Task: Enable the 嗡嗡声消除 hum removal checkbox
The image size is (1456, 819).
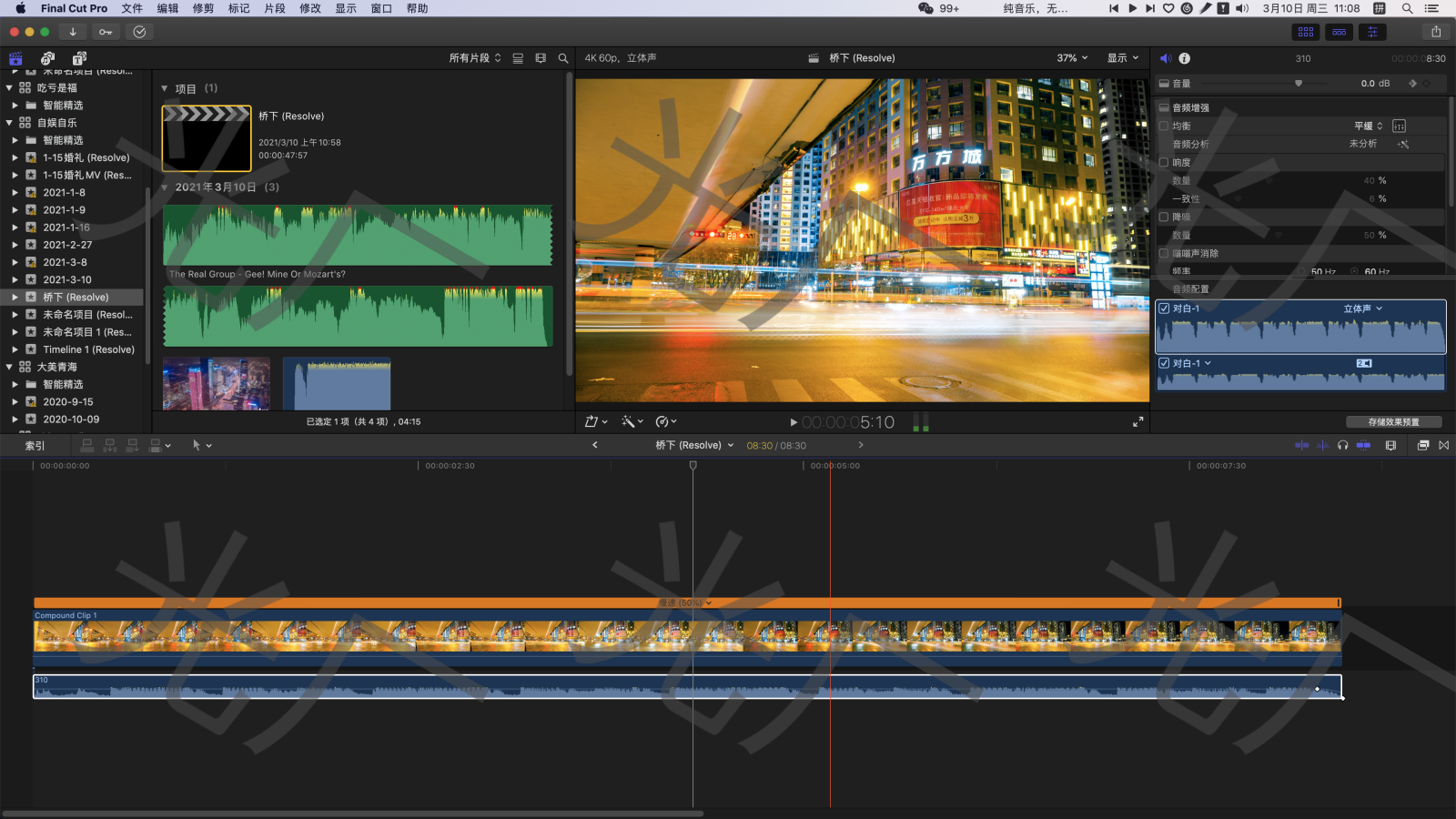Action: 1164,253
